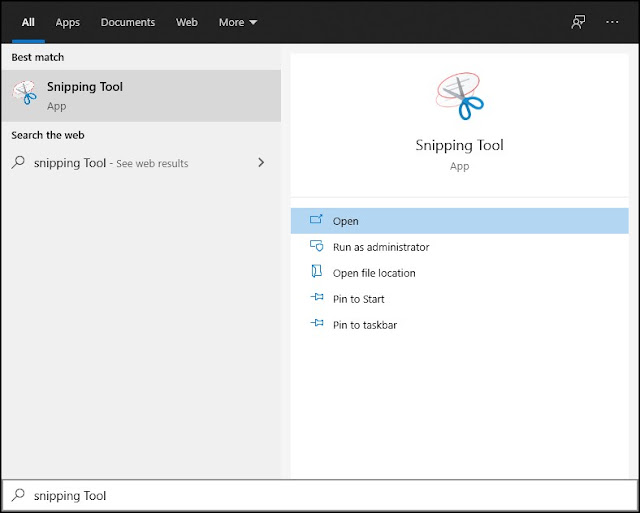640x513 pixels.
Task: Select Snipping Tool best match result
Action: 141,96
